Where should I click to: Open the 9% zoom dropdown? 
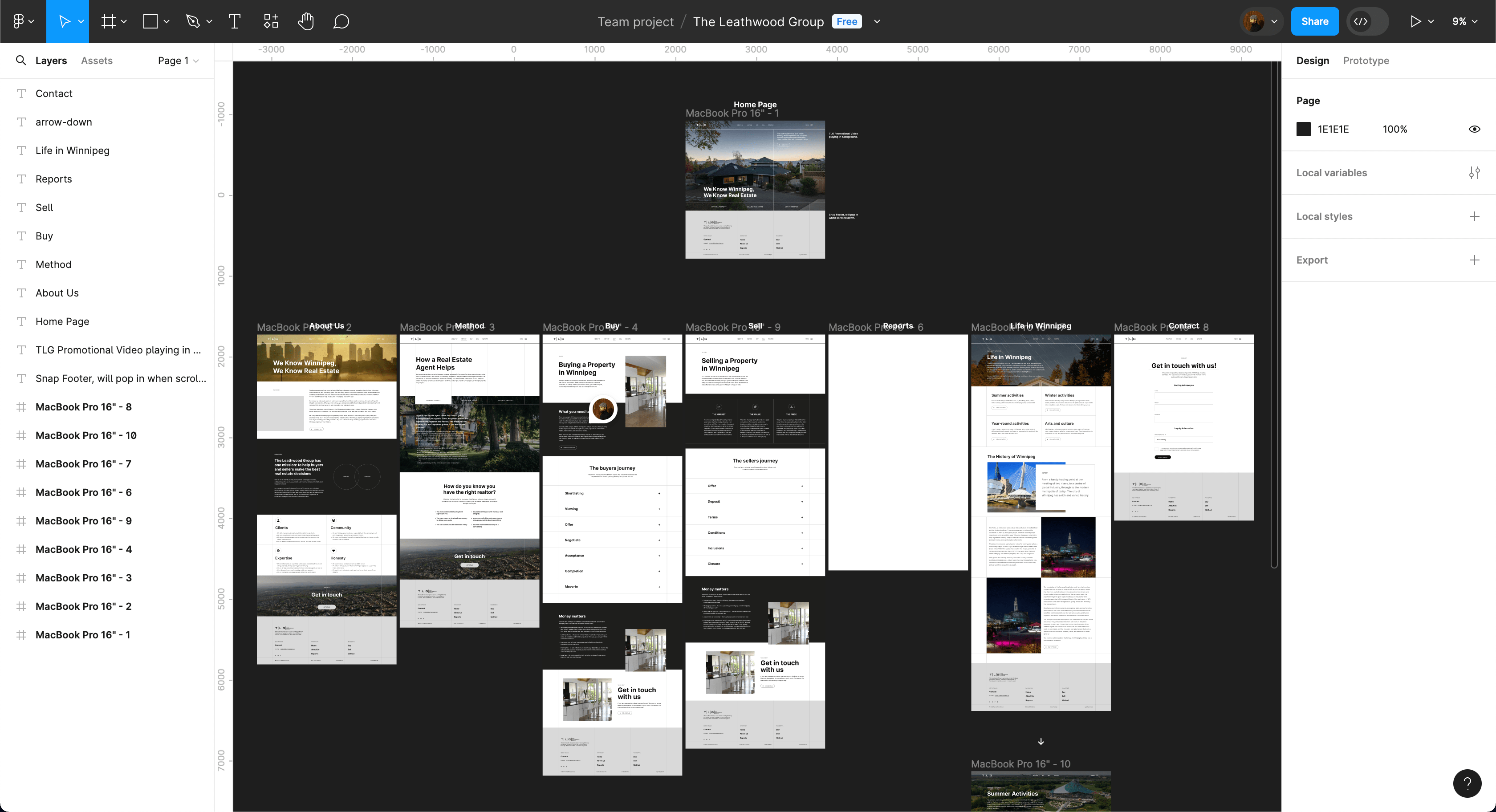point(1465,21)
